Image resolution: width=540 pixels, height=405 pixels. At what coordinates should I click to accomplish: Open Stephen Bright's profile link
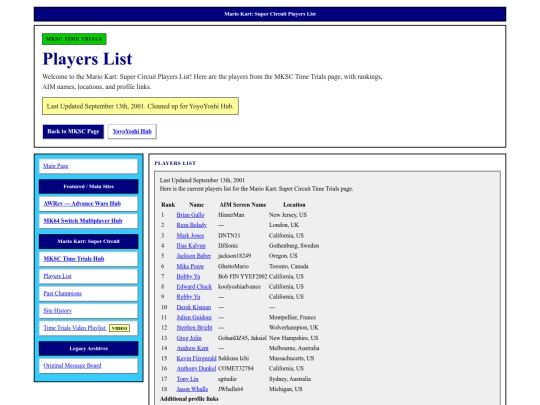[x=195, y=328]
